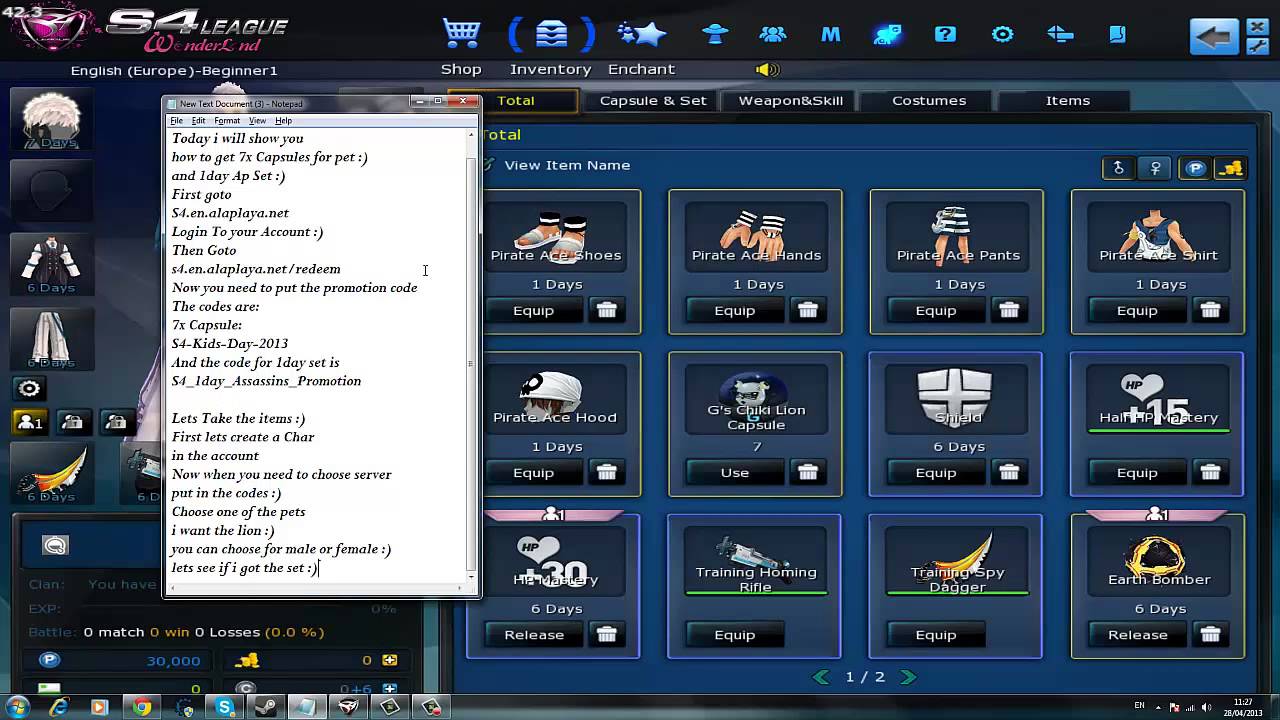This screenshot has height=720, width=1280.
Task: Trash the Shield skill item
Action: click(x=1009, y=472)
